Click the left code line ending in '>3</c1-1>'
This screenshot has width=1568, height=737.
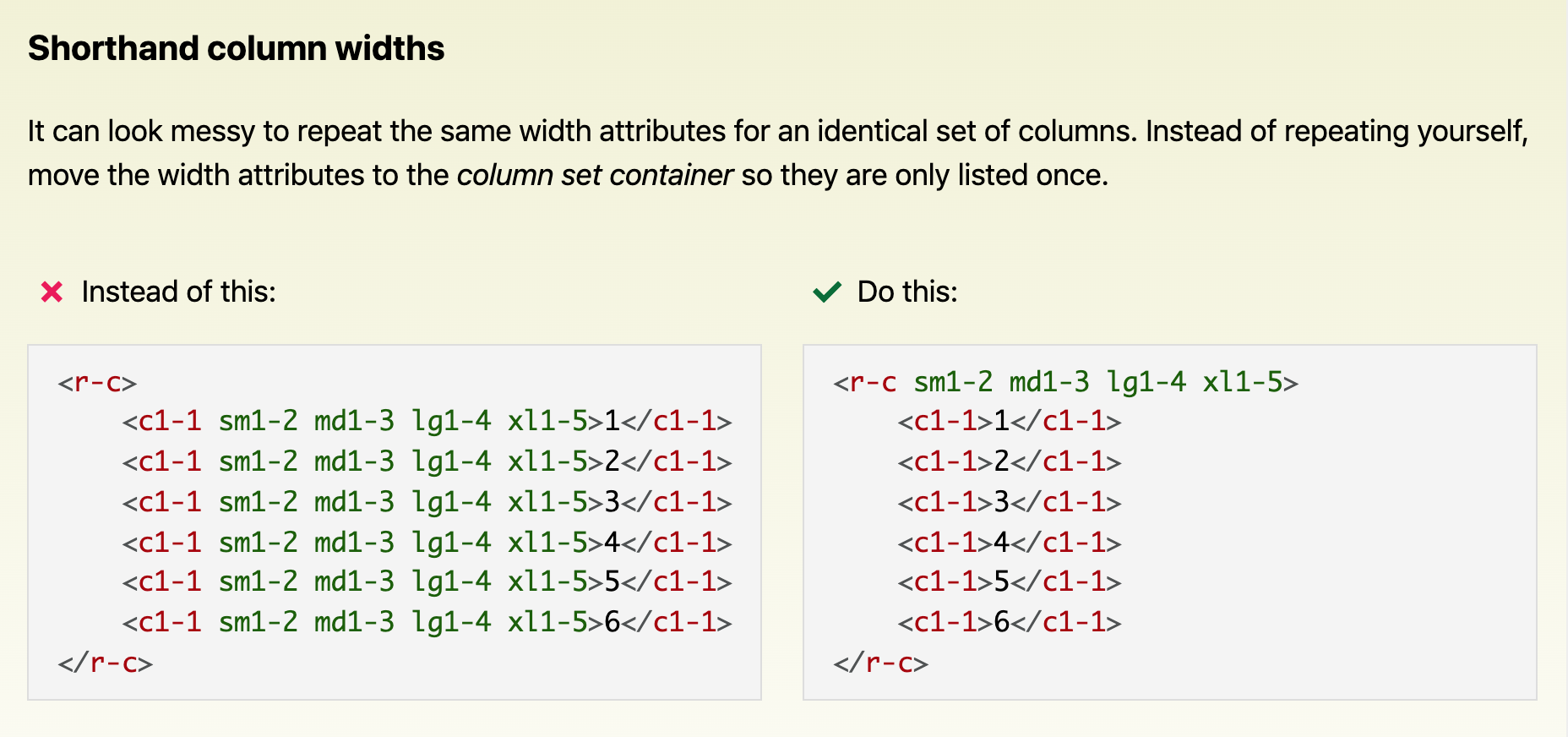427,502
